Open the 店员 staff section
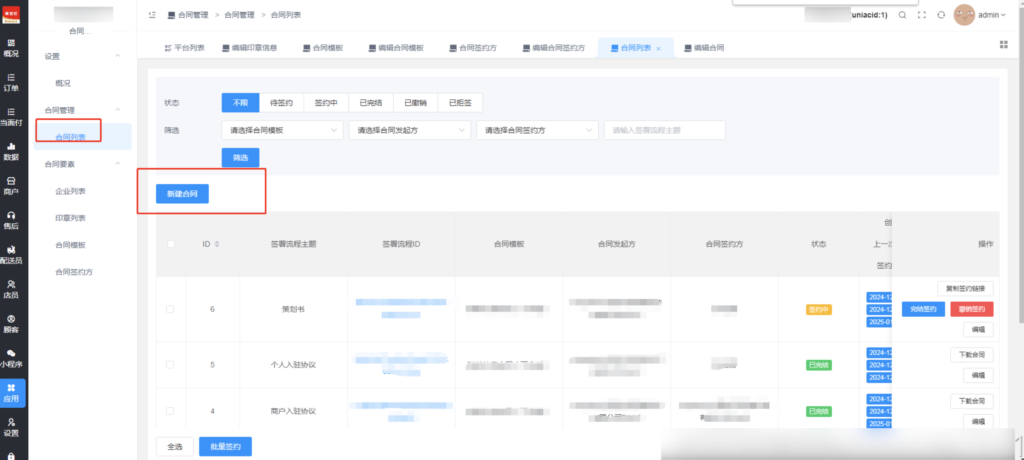This screenshot has width=1024, height=460. point(11,290)
